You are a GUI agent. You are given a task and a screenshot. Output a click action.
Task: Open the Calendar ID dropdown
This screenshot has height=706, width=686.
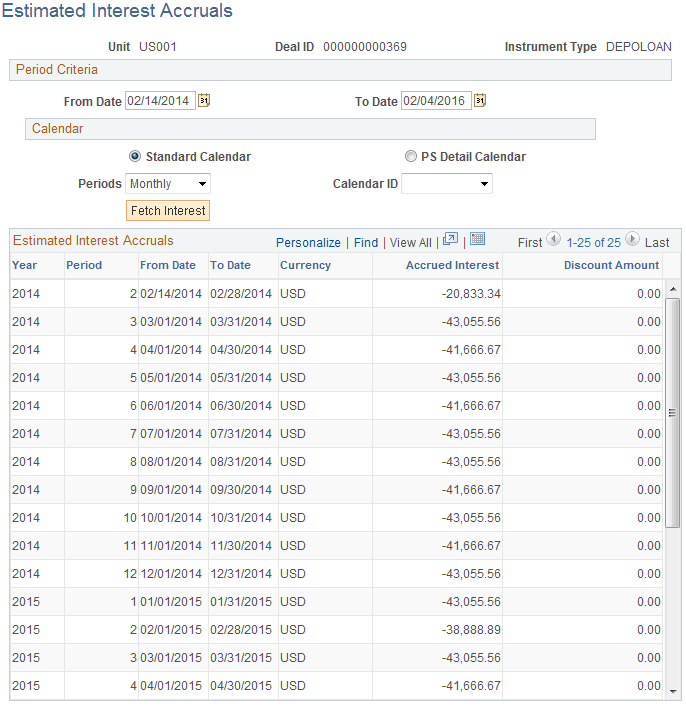447,184
